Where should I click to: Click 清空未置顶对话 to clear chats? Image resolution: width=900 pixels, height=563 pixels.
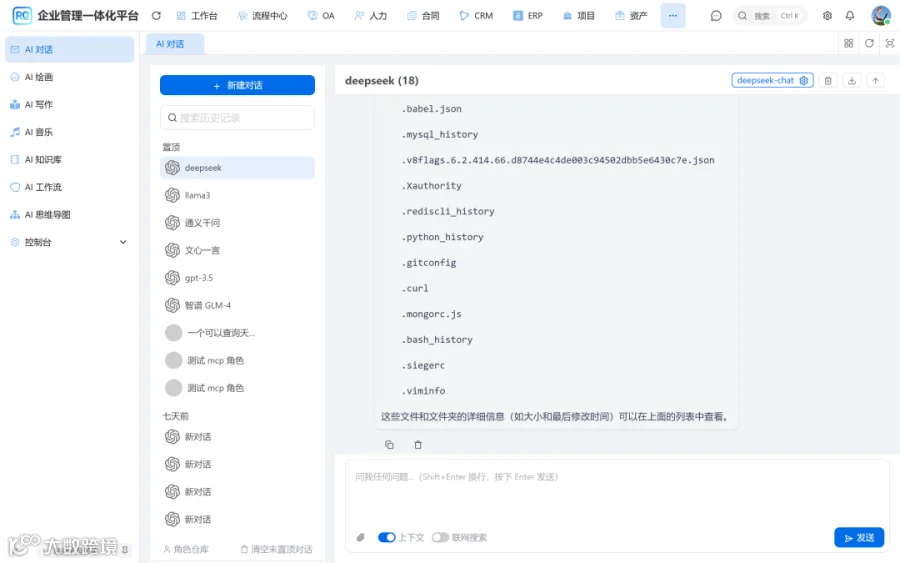click(x=276, y=549)
